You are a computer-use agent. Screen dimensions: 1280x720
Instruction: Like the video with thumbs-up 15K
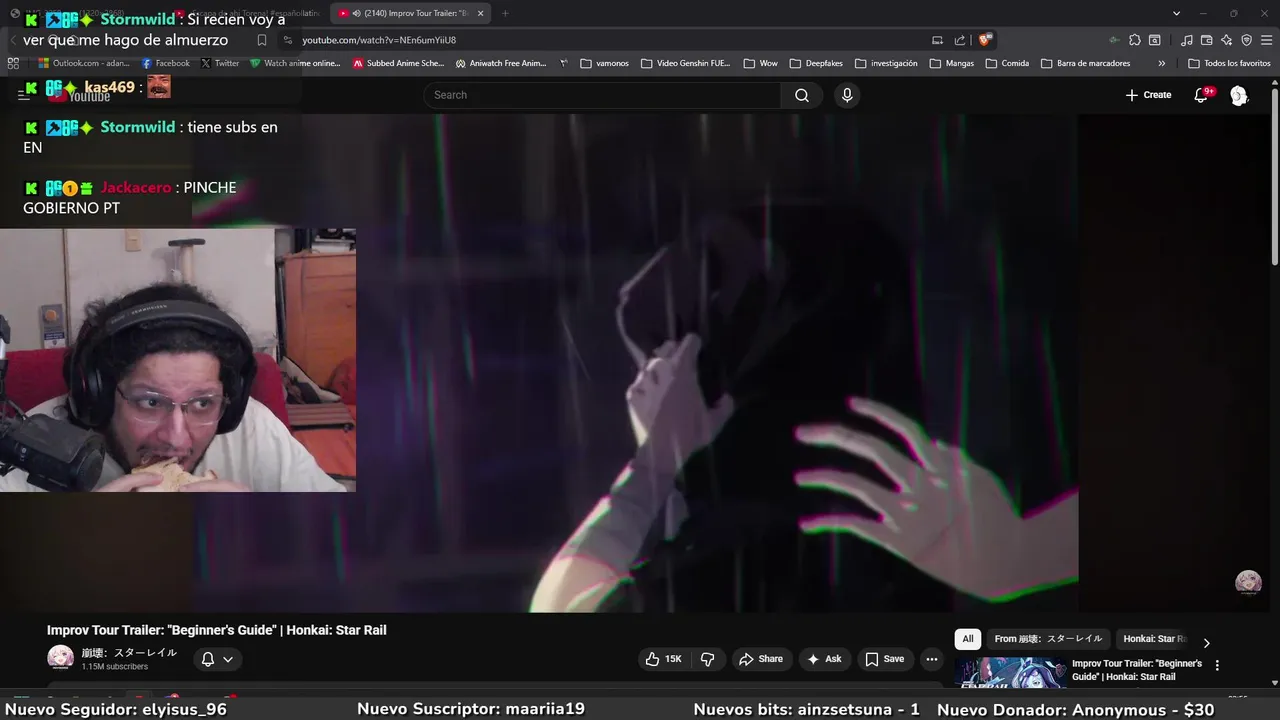pos(664,659)
